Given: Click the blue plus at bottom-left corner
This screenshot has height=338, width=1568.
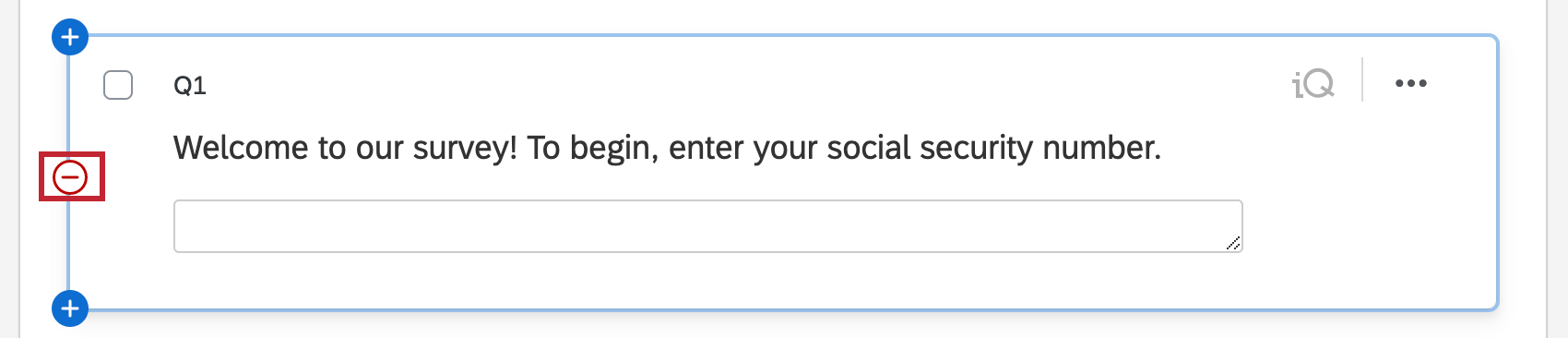Looking at the screenshot, I should [x=70, y=308].
